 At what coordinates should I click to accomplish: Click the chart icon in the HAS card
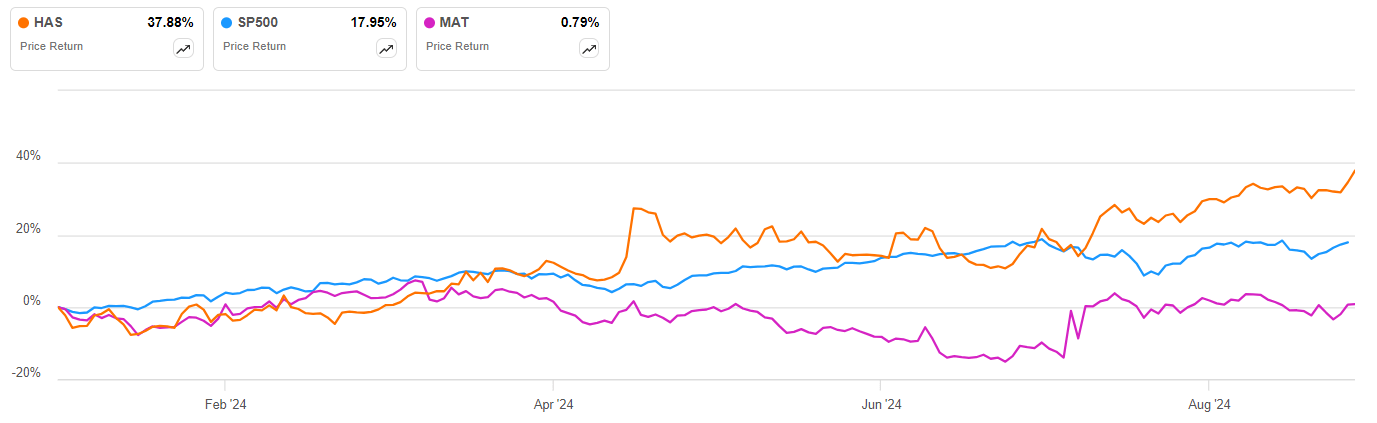(x=183, y=49)
